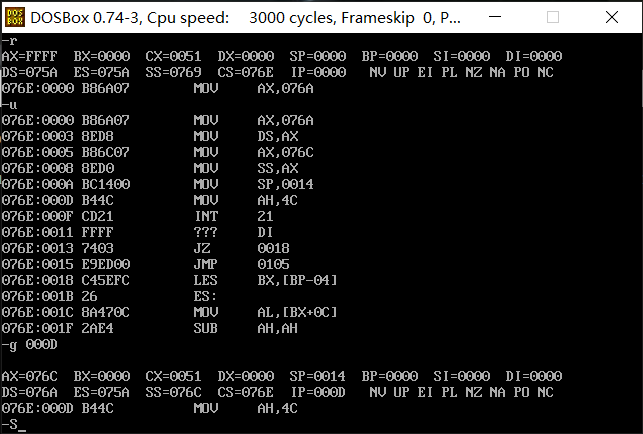Click the 'SP=0014' register value
The width and height of the screenshot is (643, 434).
[x=317, y=376]
